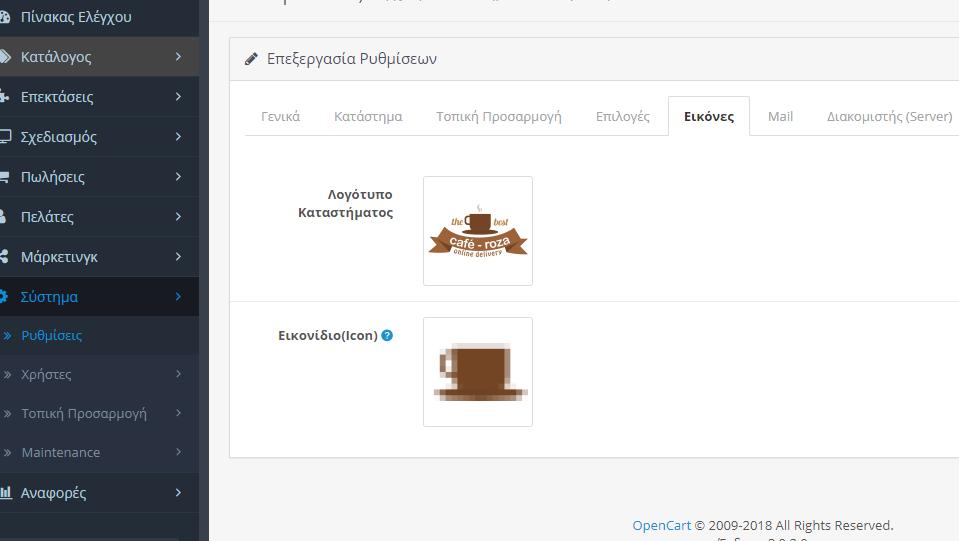Click the Σχεδιασμός monitor icon
The width and height of the screenshot is (959, 541).
(x=6, y=136)
